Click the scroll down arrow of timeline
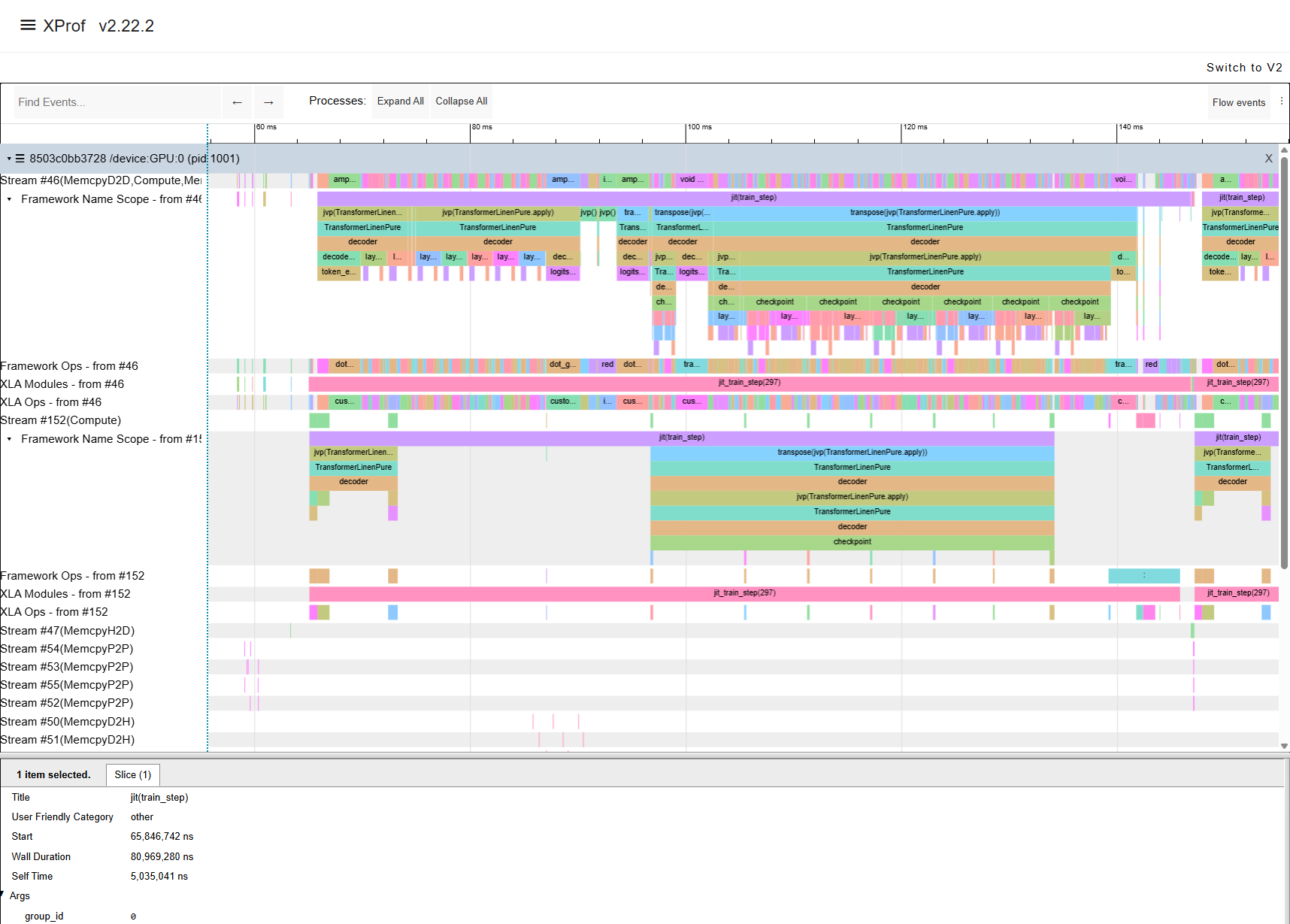 pos(1285,746)
